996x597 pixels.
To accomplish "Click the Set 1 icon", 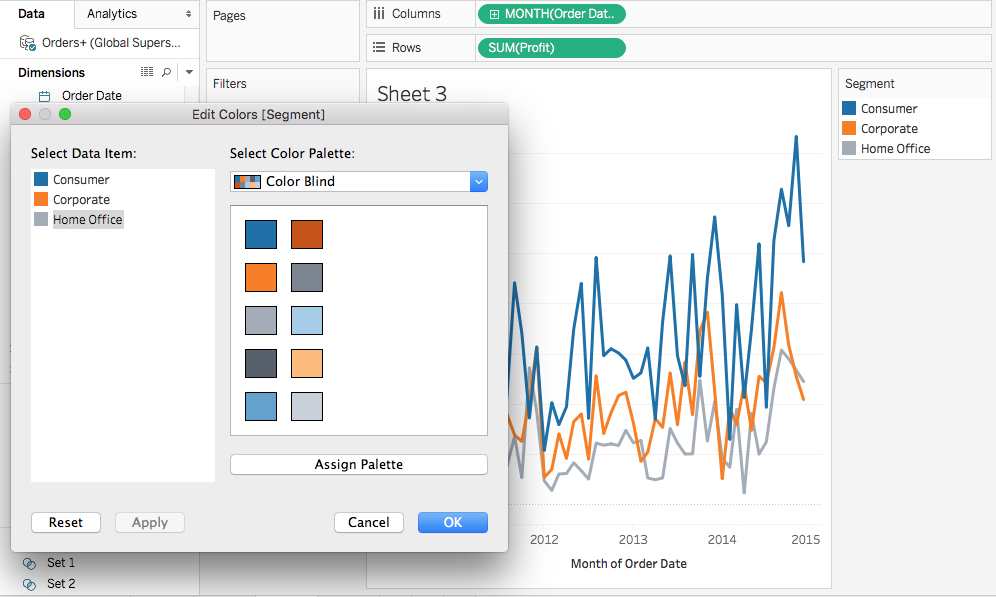I will click(x=29, y=563).
